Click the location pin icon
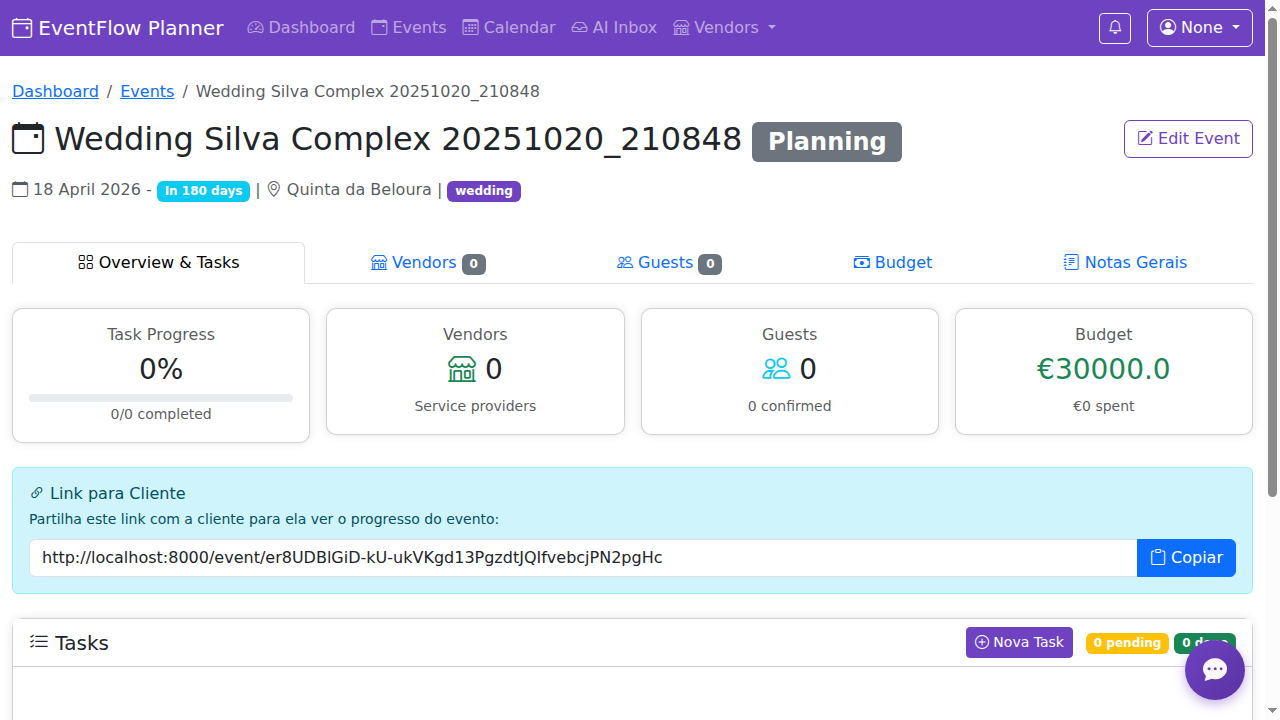This screenshot has height=720, width=1280. tap(274, 190)
